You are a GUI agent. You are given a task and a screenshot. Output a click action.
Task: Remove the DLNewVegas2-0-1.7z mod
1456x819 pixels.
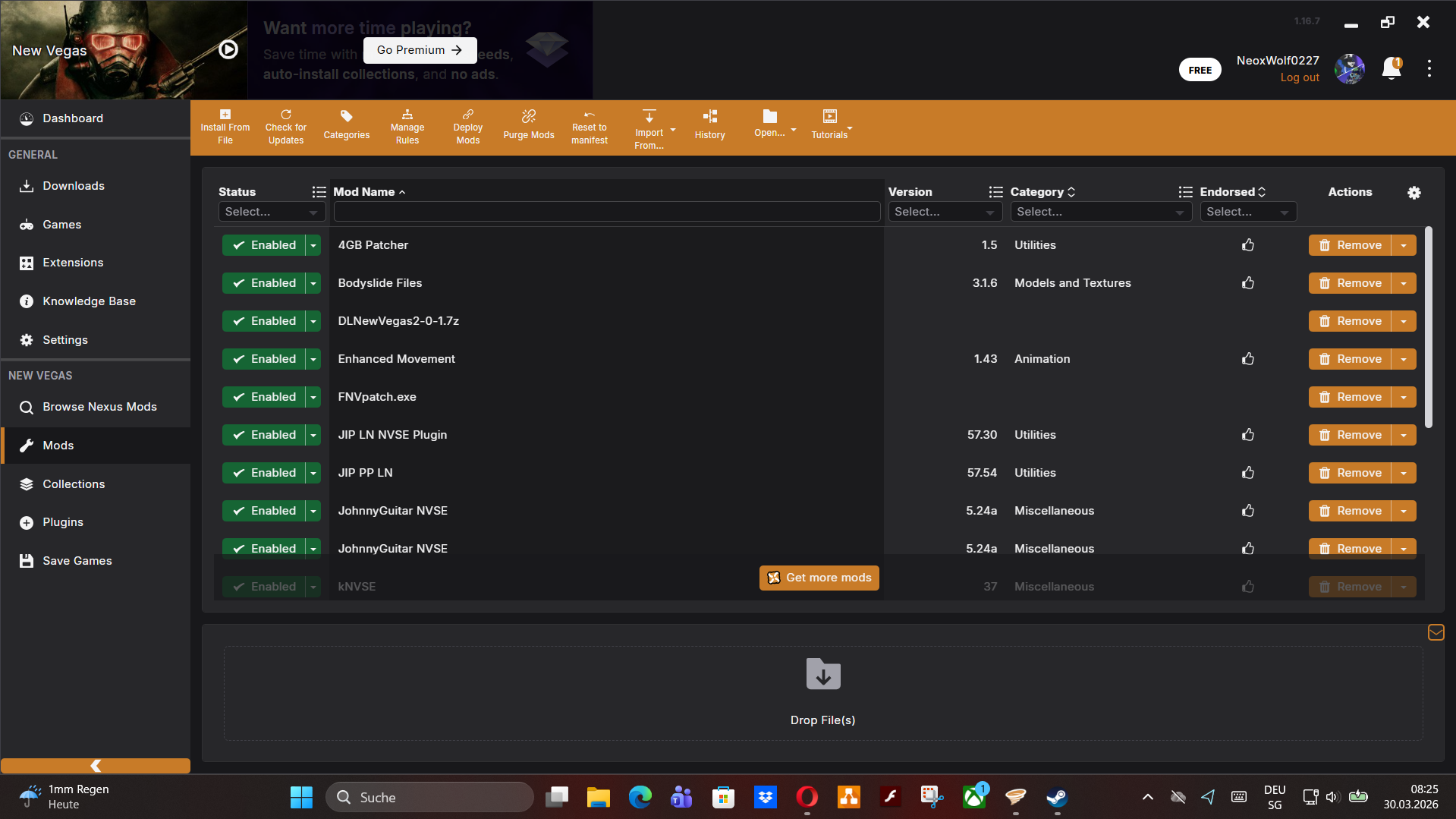coord(1350,321)
